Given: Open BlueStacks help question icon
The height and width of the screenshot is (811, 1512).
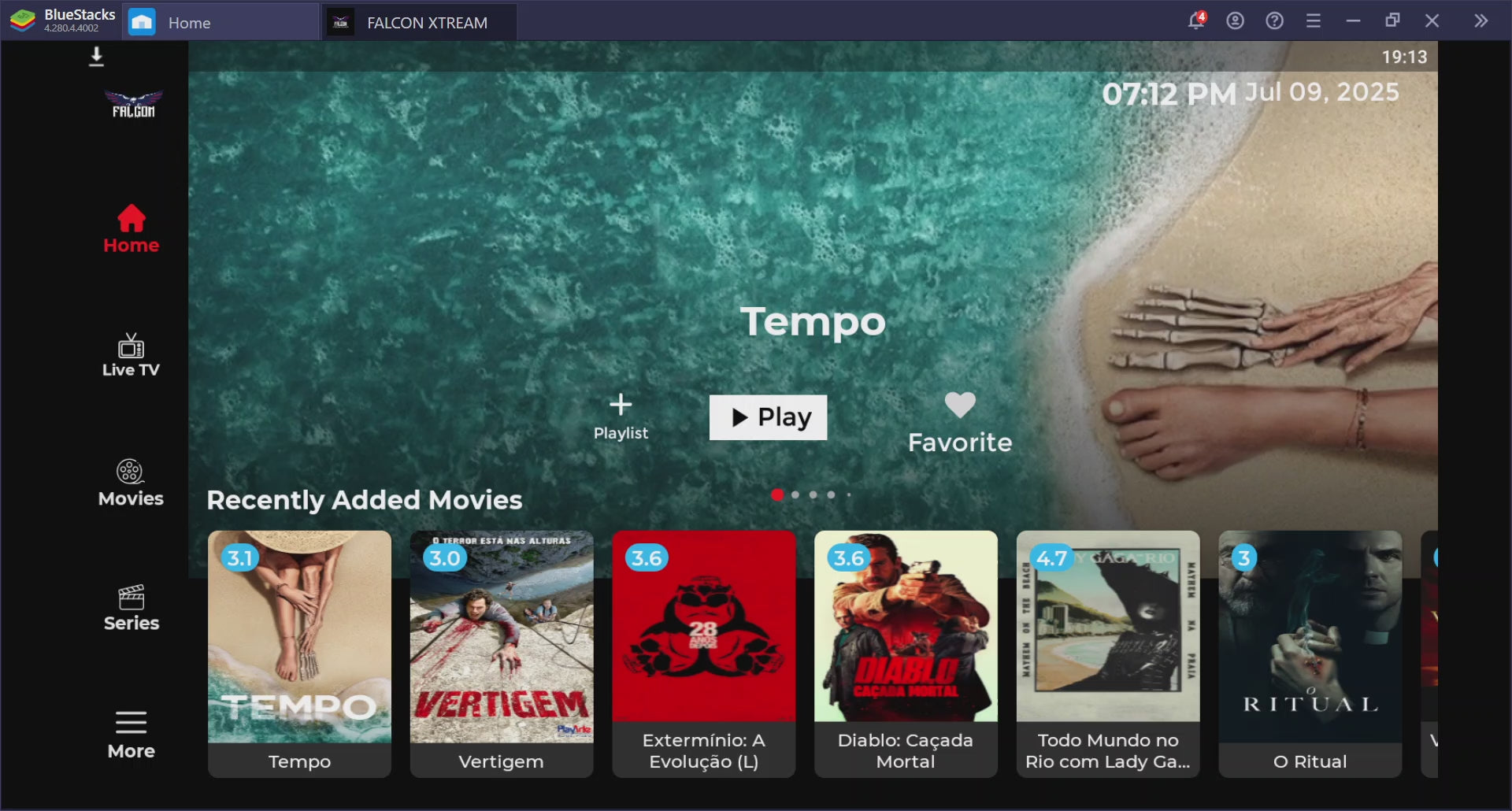Looking at the screenshot, I should (1274, 21).
